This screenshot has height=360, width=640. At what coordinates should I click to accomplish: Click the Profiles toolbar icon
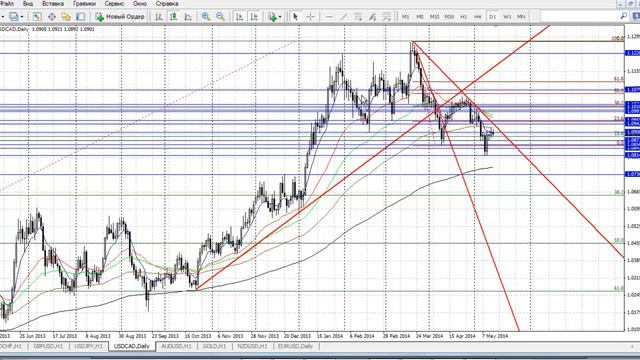(14, 17)
